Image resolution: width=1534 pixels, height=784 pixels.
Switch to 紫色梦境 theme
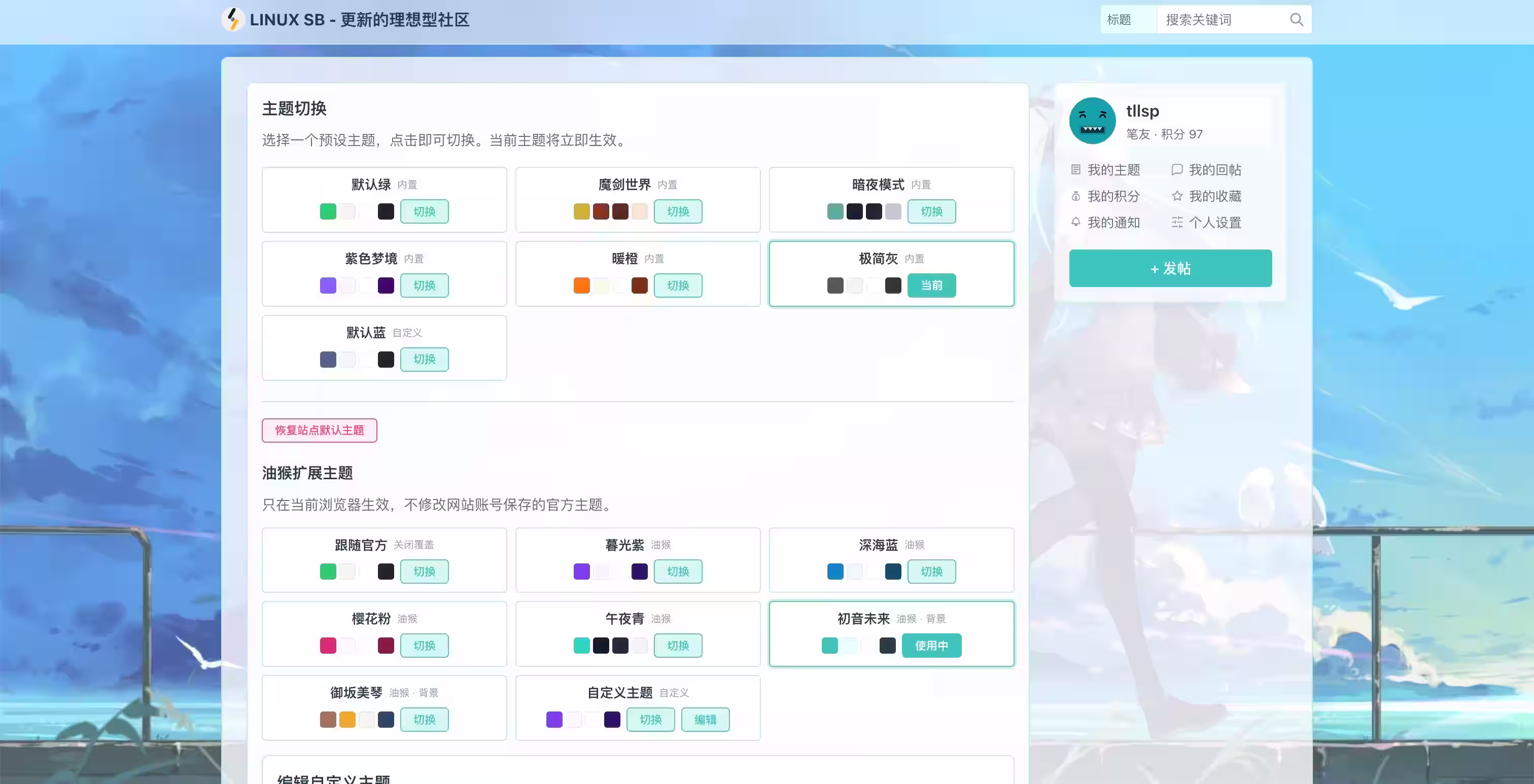pos(424,285)
